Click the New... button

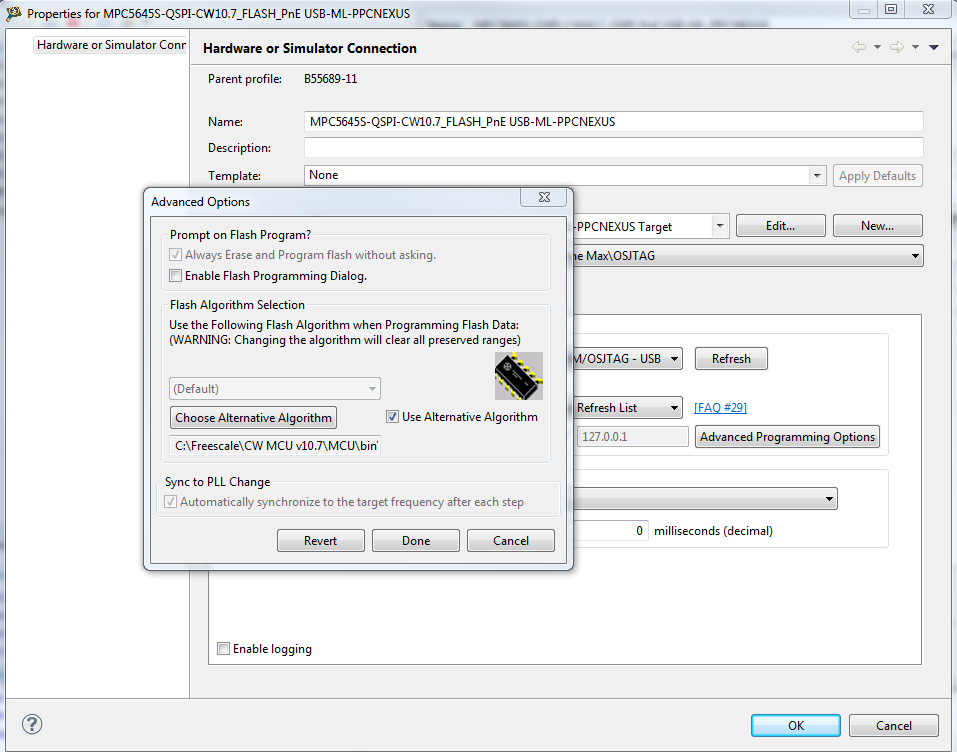(877, 226)
